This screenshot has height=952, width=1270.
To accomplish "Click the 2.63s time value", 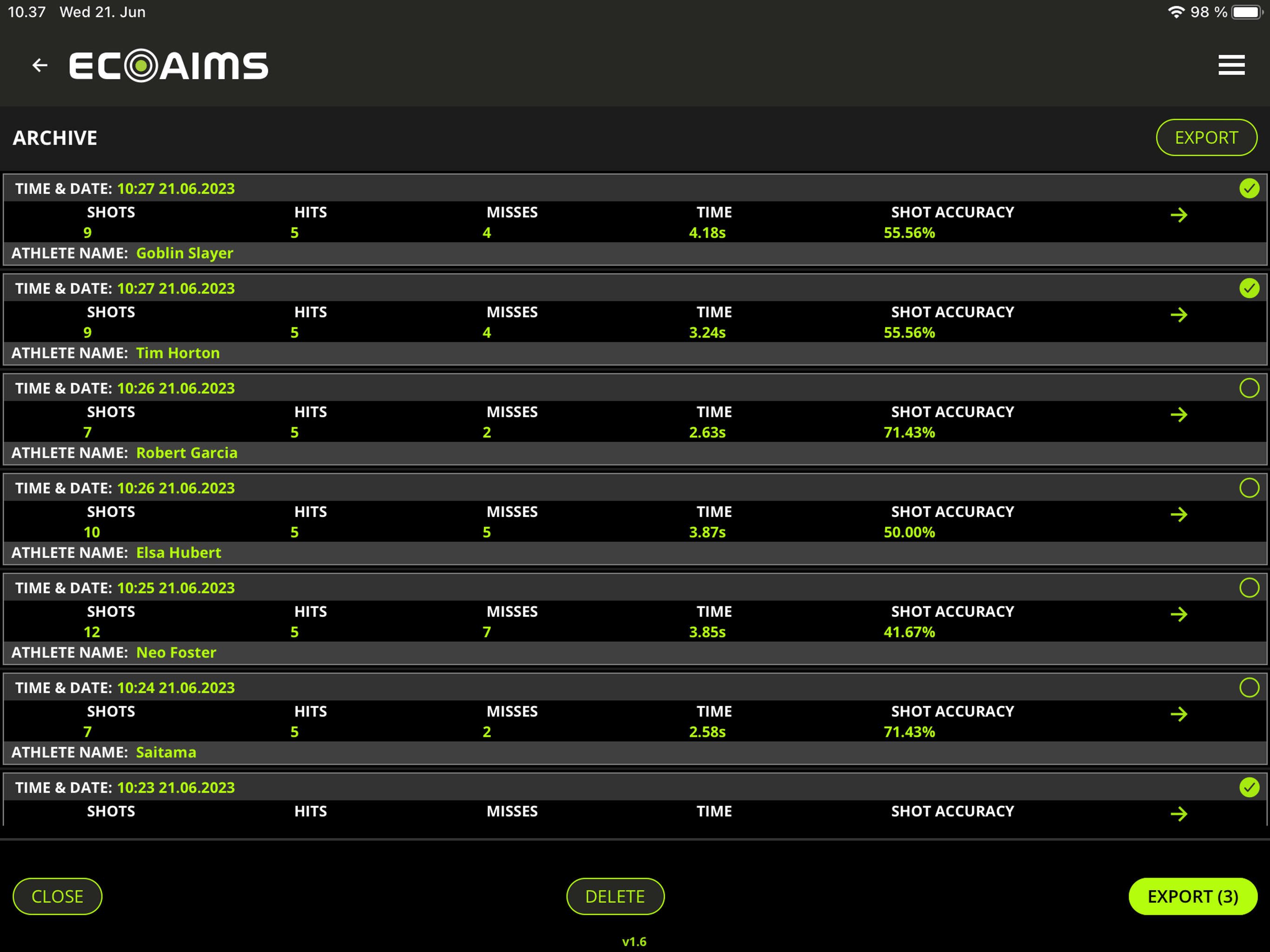I will tap(707, 433).
